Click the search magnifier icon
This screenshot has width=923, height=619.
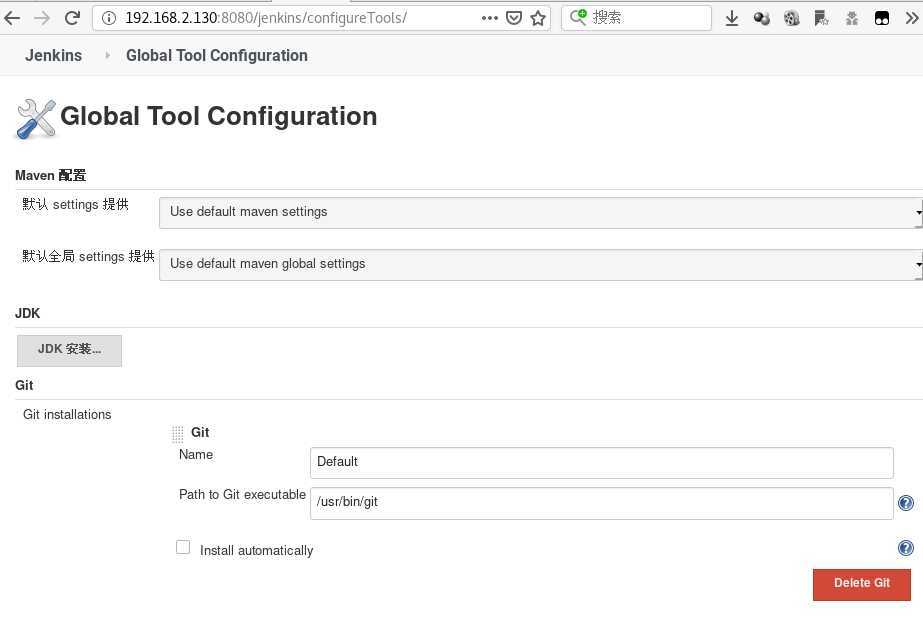[x=578, y=17]
